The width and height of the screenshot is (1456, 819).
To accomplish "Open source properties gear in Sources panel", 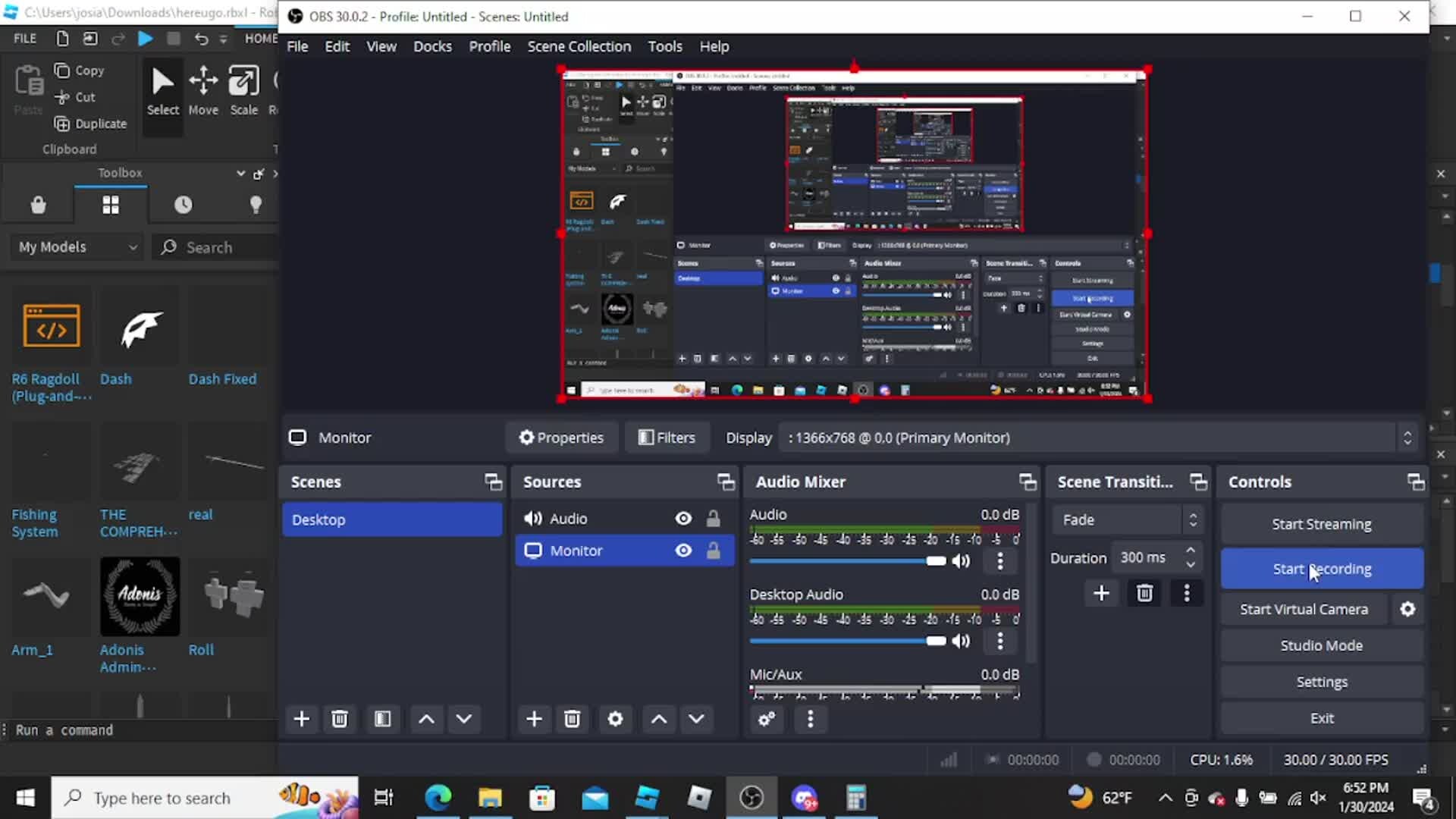I will point(615,719).
